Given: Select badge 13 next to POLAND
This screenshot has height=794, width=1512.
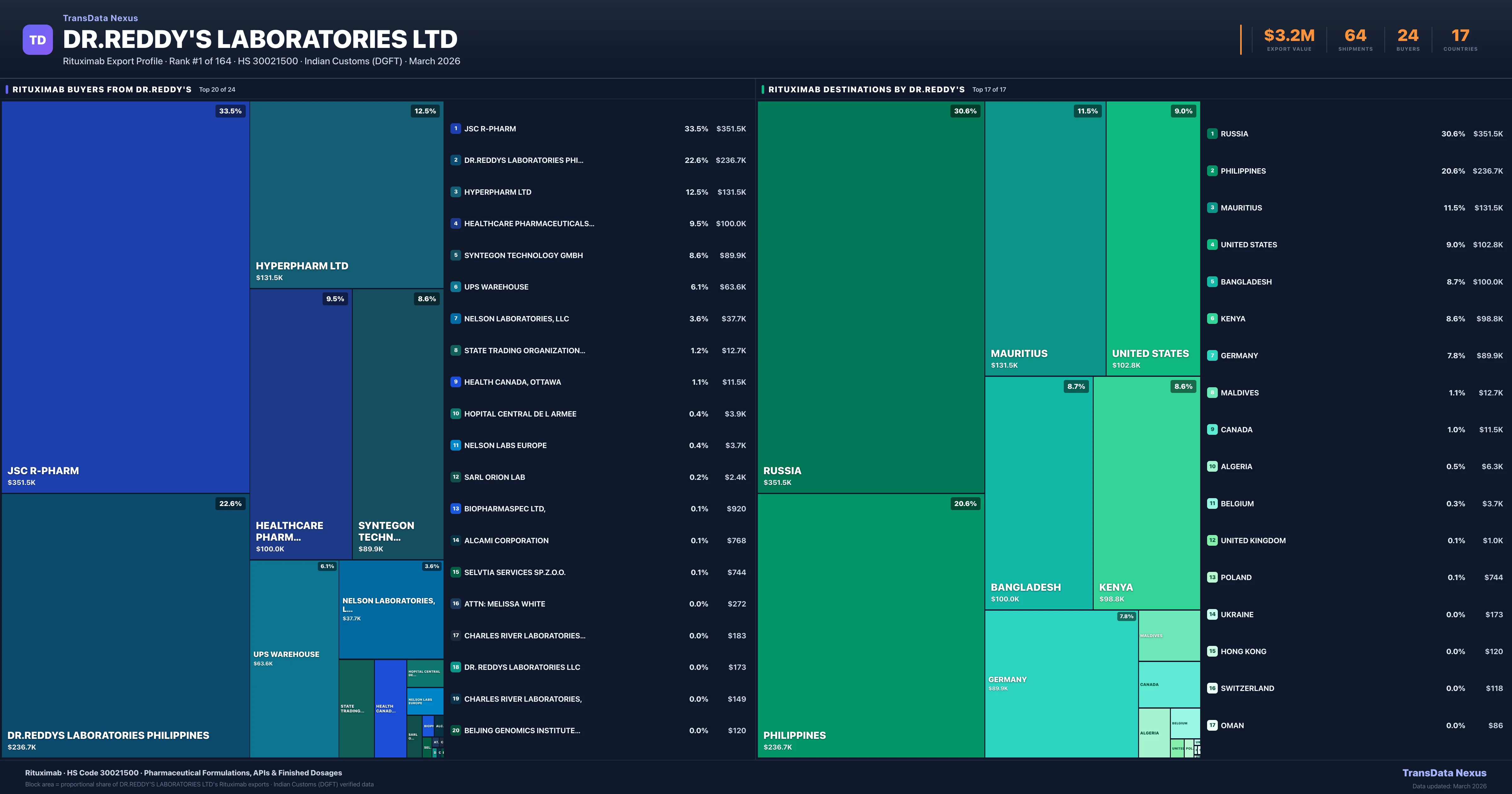Looking at the screenshot, I should [1212, 577].
